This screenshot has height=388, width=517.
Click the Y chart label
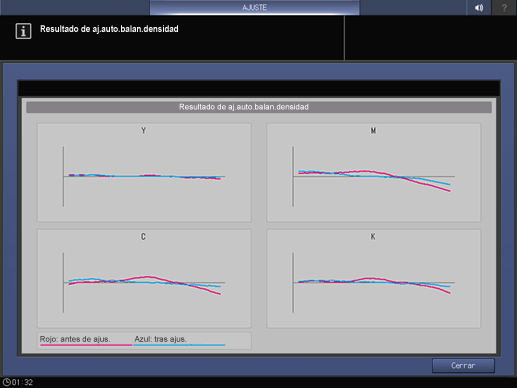coord(143,131)
